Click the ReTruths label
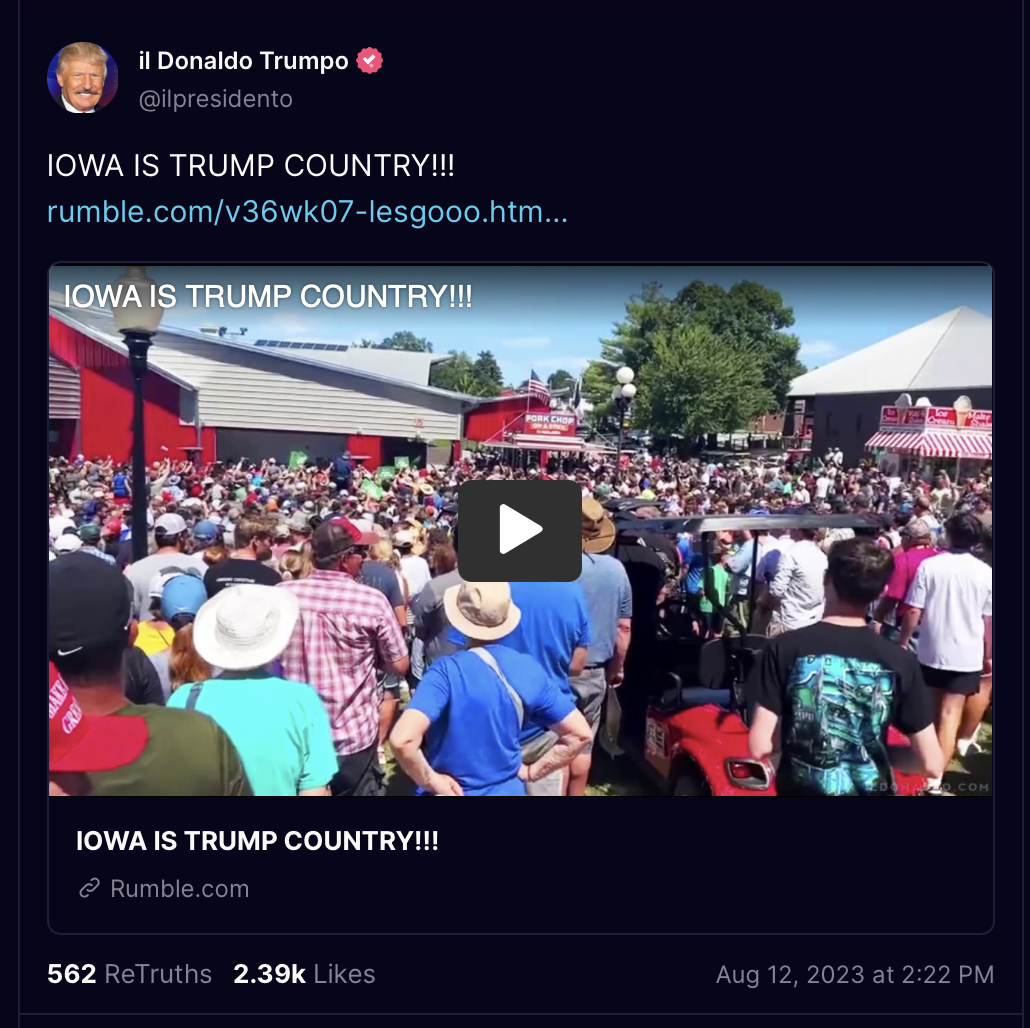This screenshot has height=1028, width=1030. (158, 973)
